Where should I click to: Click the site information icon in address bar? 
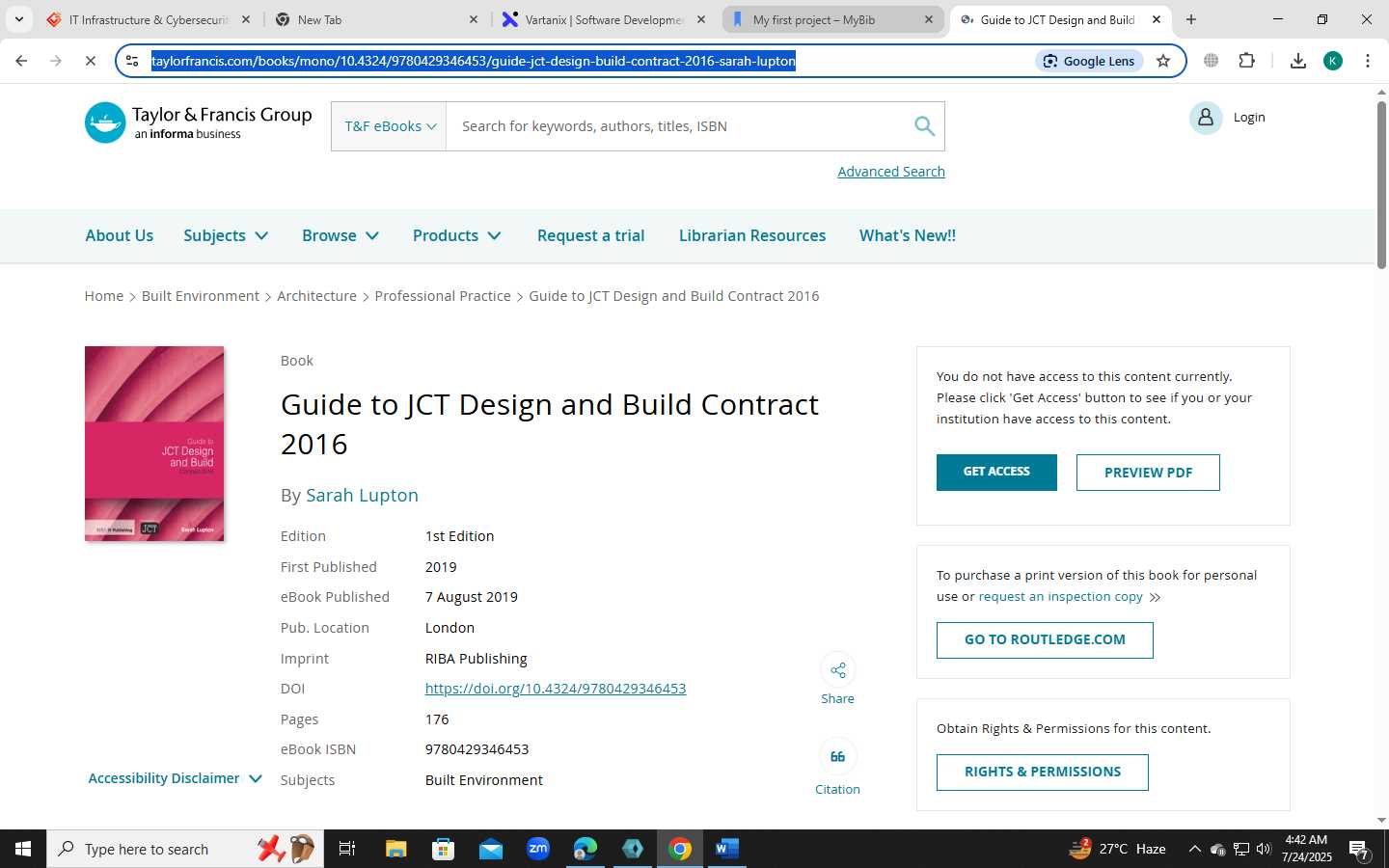pos(132,61)
